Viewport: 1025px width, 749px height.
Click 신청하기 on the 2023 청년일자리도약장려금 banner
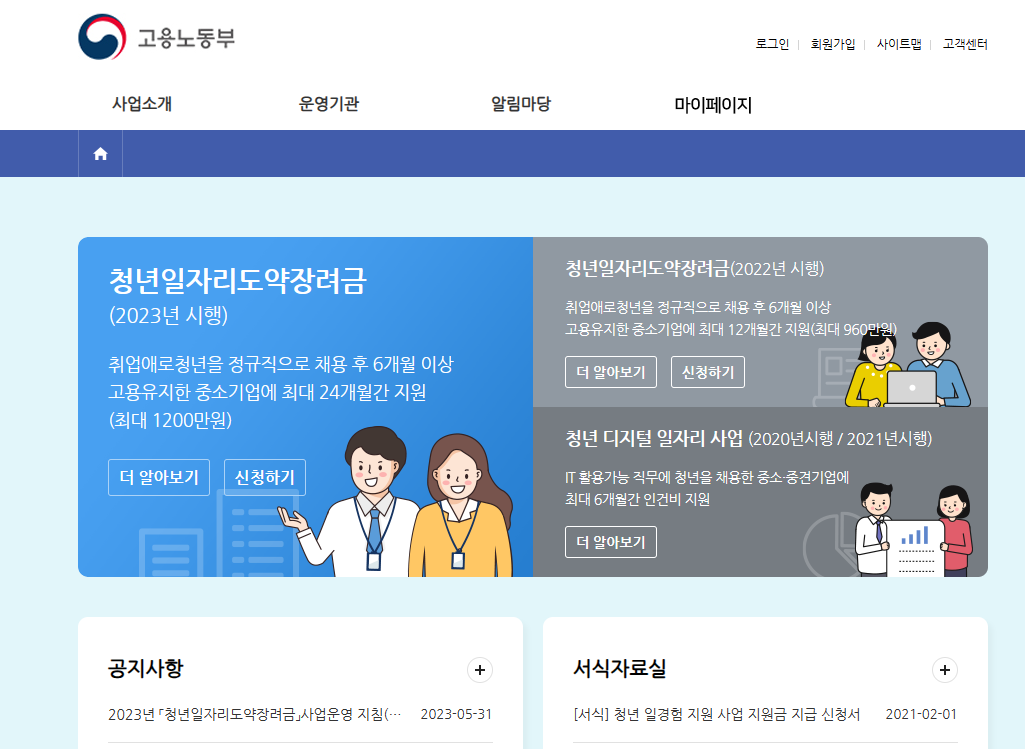[x=264, y=477]
